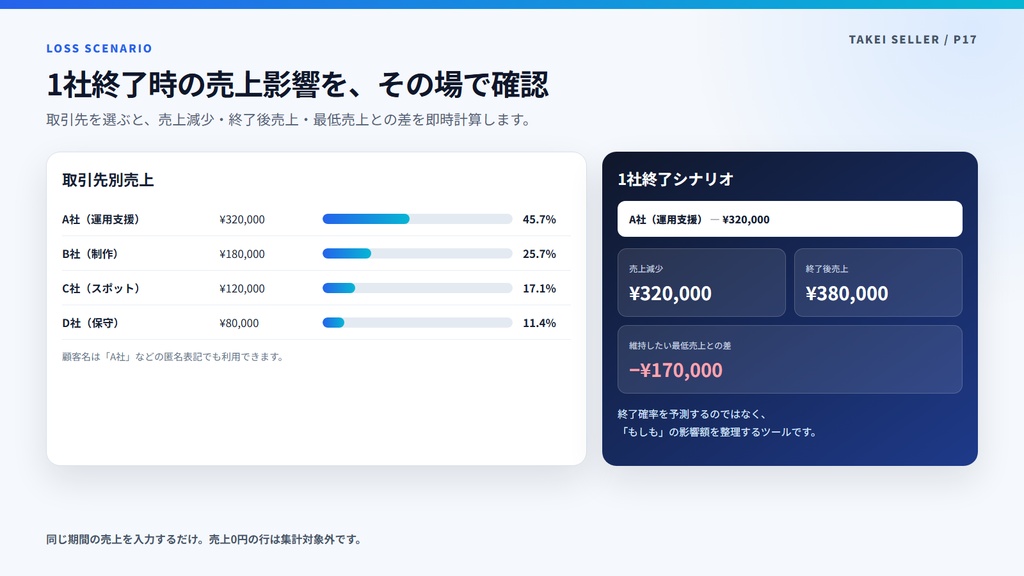Click the text 終了確率を予測するのではなく
1024x576 pixels.
(693, 414)
